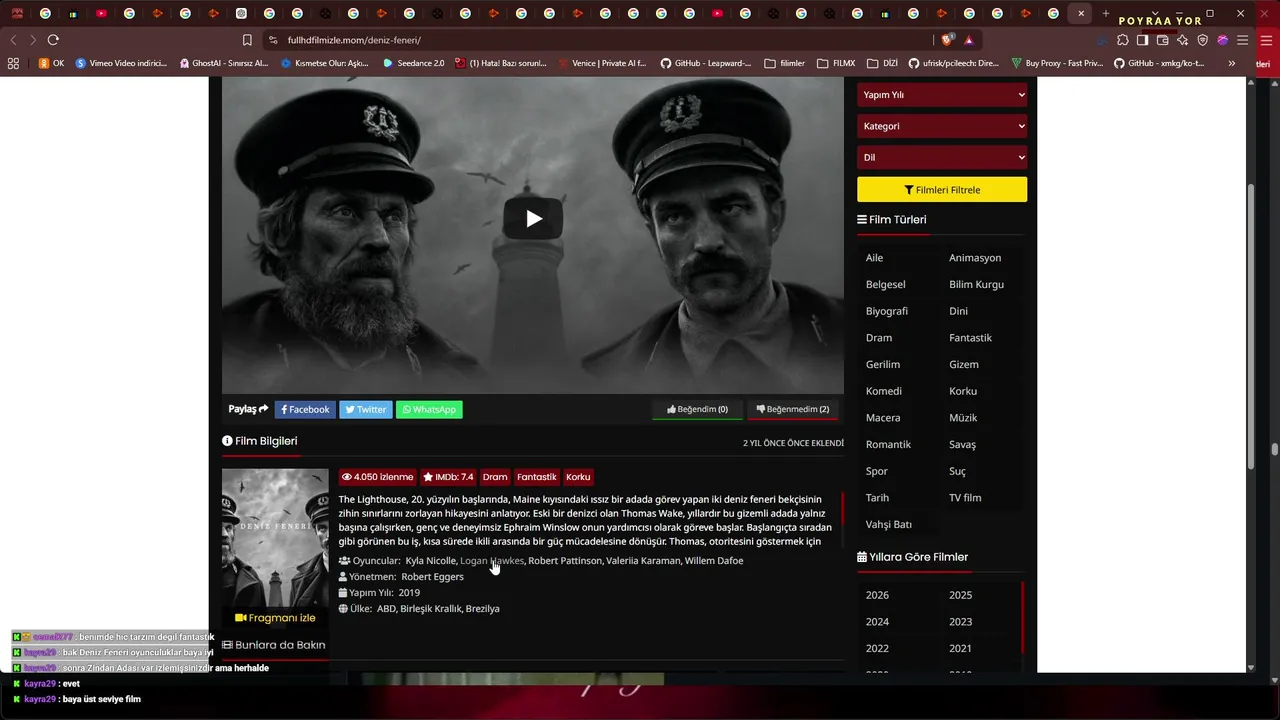Open the Komedi genre

point(884,391)
